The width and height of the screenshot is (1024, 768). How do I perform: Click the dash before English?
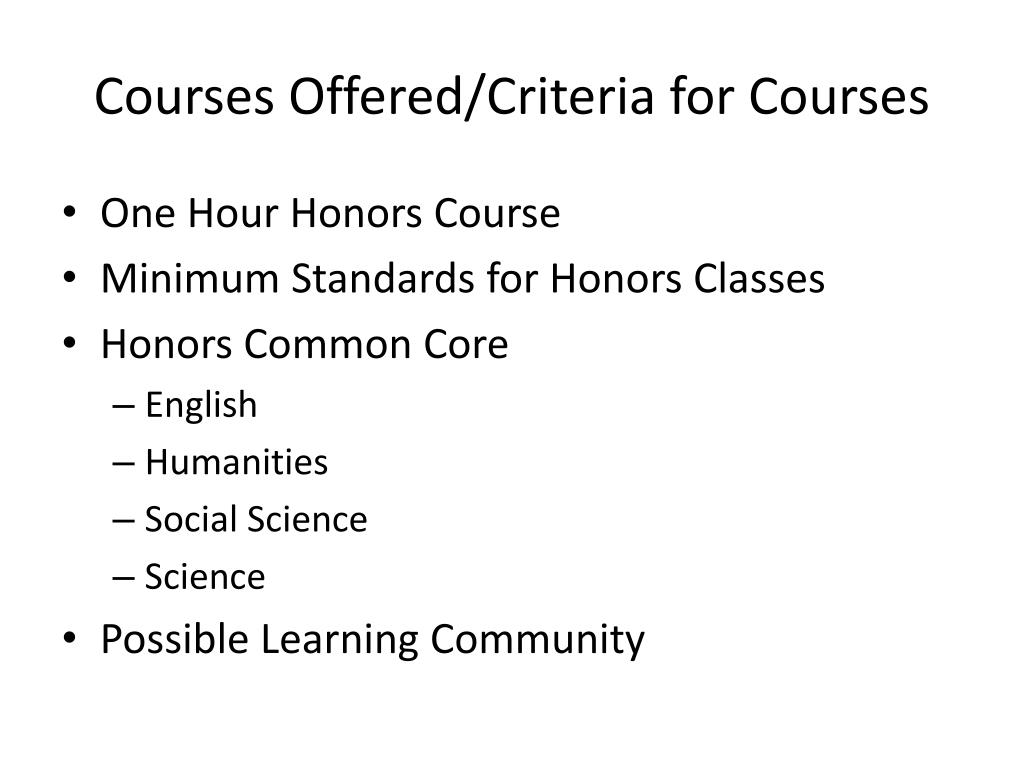click(123, 407)
